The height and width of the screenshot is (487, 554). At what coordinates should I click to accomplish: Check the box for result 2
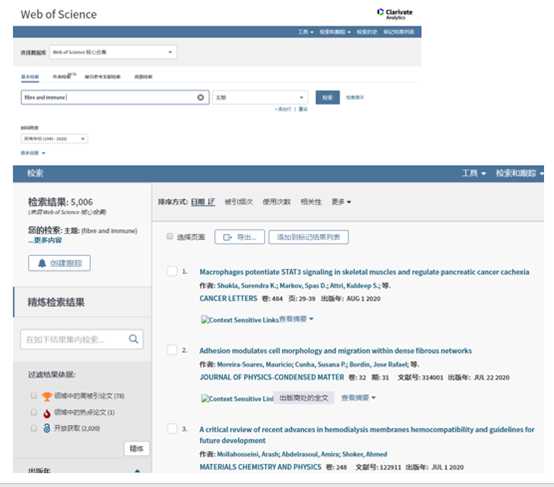click(172, 350)
